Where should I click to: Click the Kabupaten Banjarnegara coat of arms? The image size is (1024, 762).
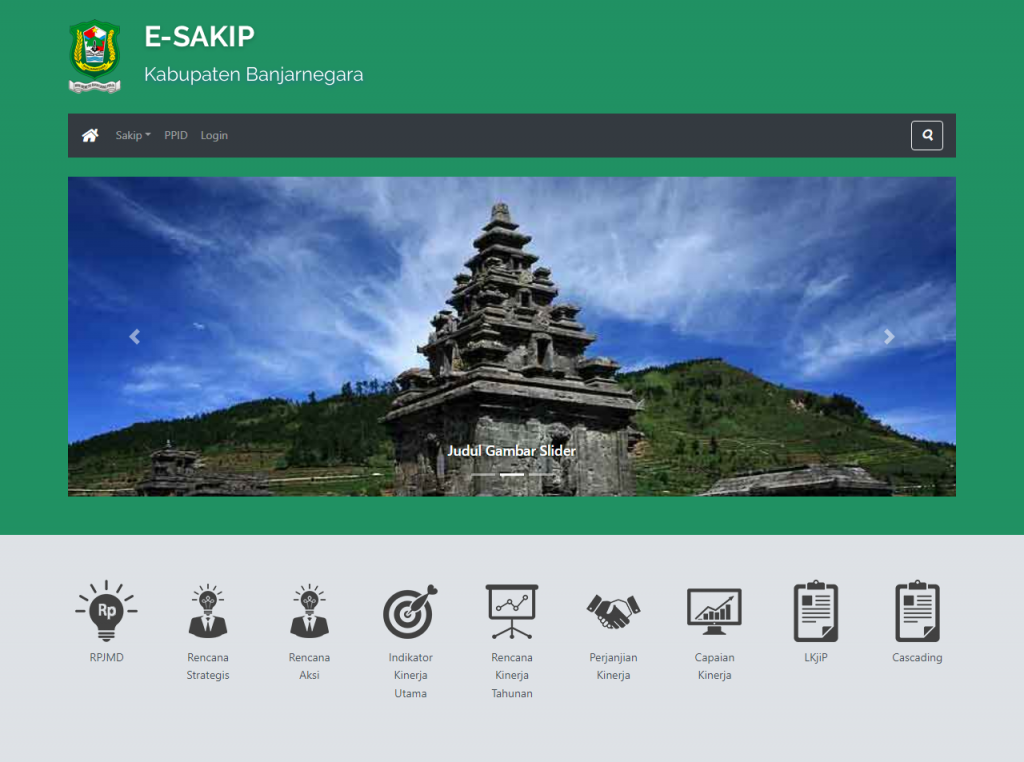[93, 55]
